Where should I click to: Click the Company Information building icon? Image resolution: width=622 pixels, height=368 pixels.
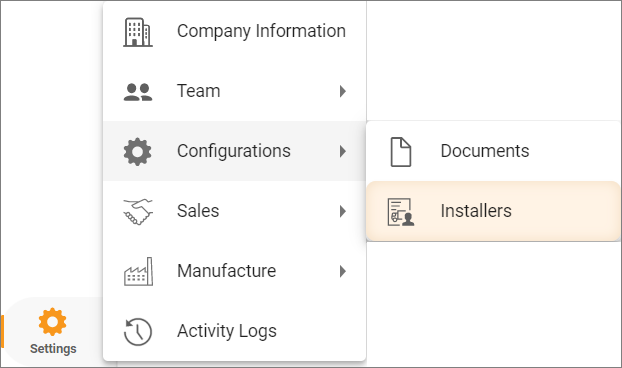tap(138, 32)
